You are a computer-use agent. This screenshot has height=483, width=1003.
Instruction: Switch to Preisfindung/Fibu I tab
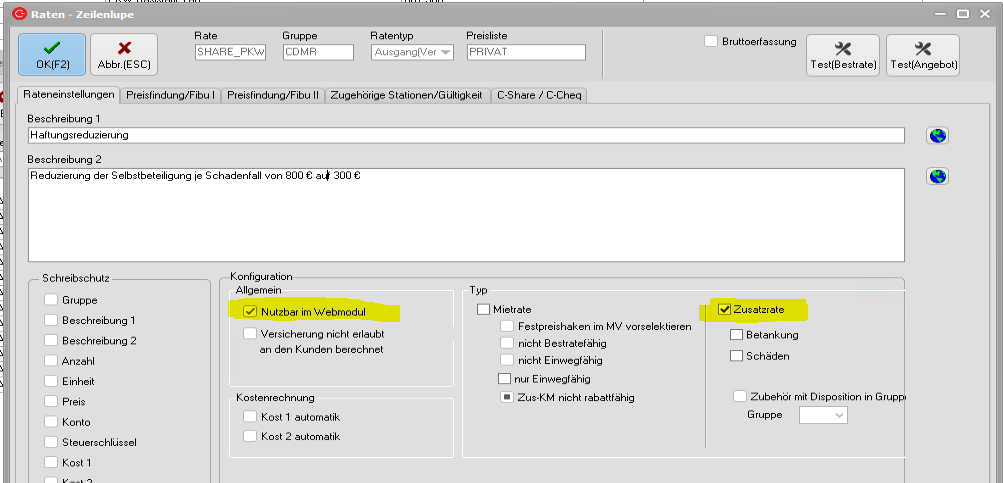[x=171, y=95]
